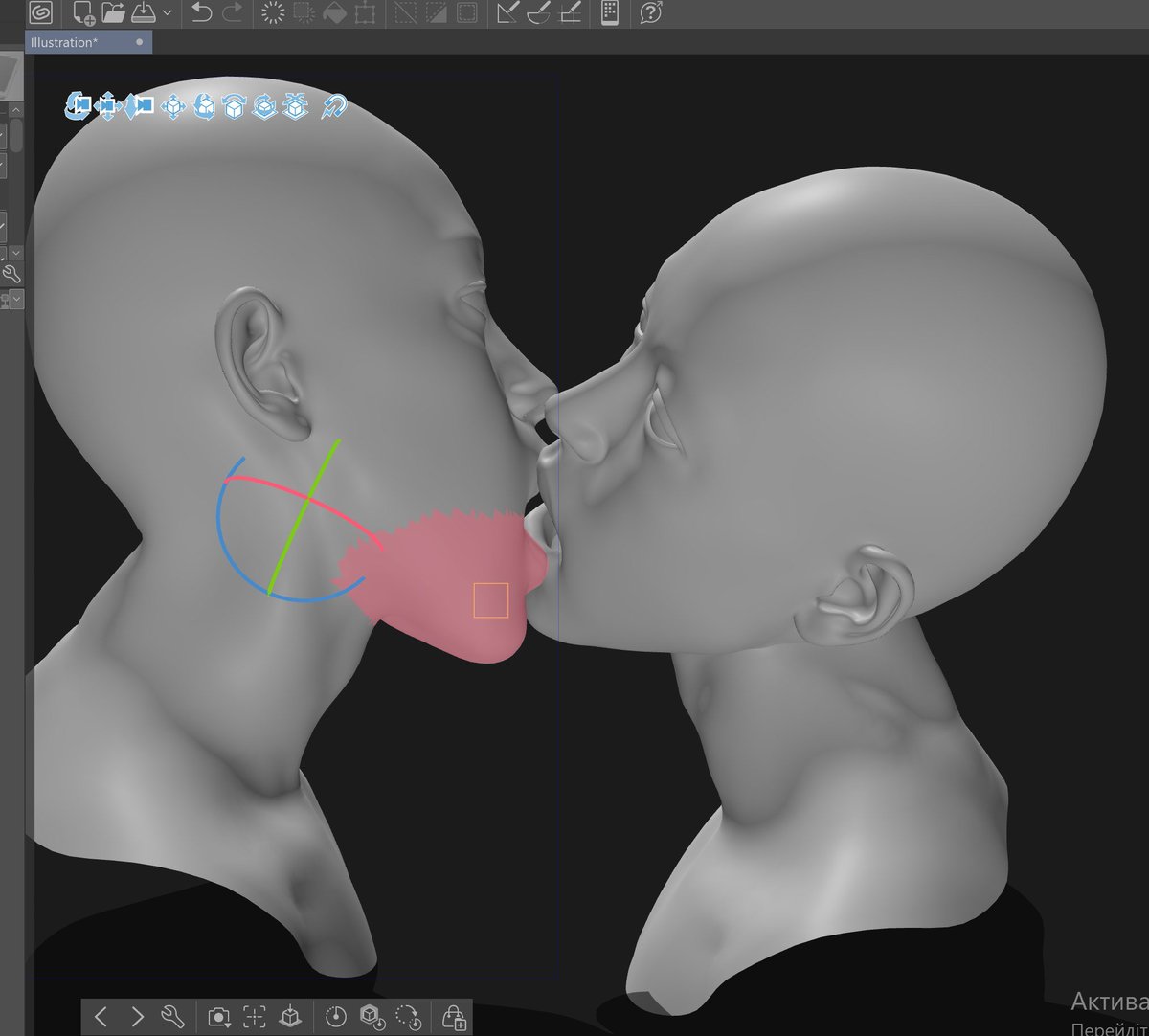This screenshot has width=1149, height=1036.
Task: Create a new canvas file
Action: point(83,12)
